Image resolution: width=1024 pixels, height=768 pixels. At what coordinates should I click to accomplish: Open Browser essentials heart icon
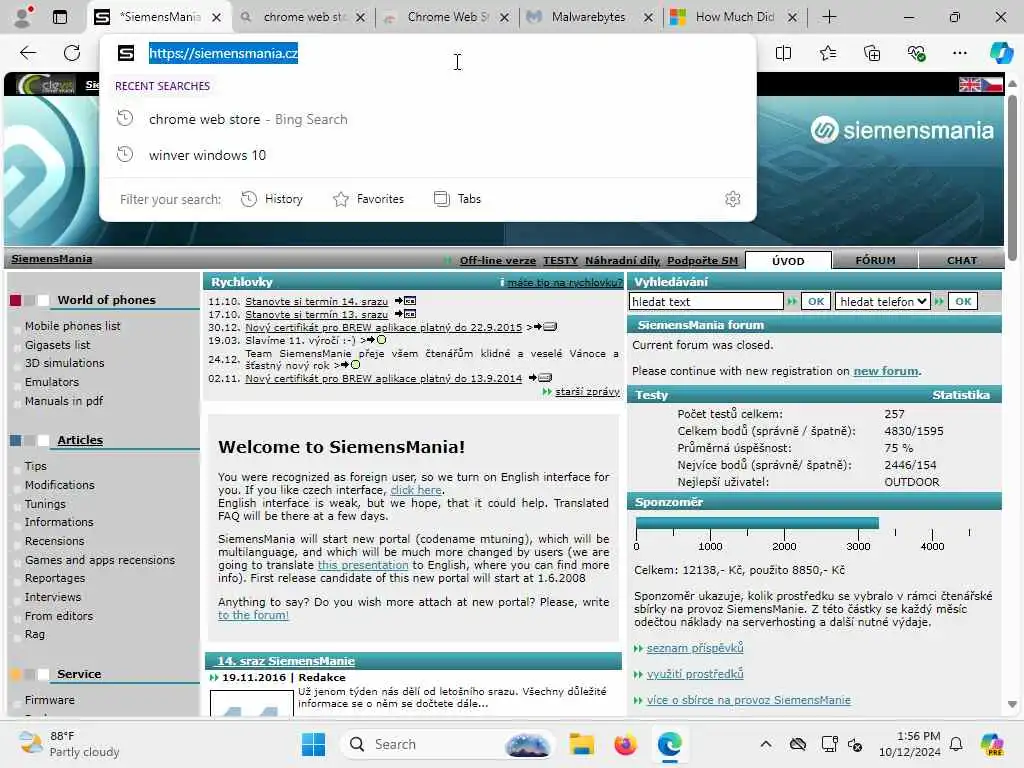916,53
